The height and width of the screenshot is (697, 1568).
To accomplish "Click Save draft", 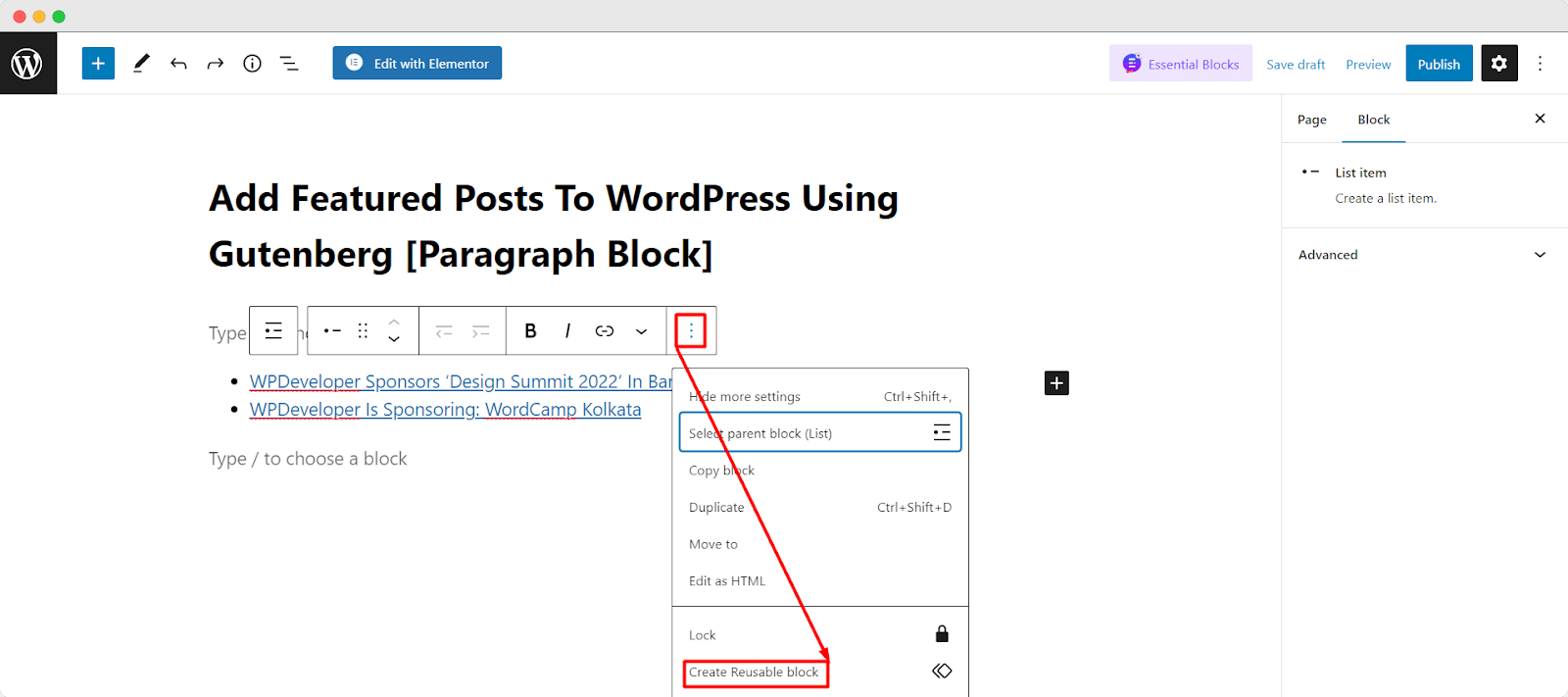I will pyautogui.click(x=1296, y=65).
